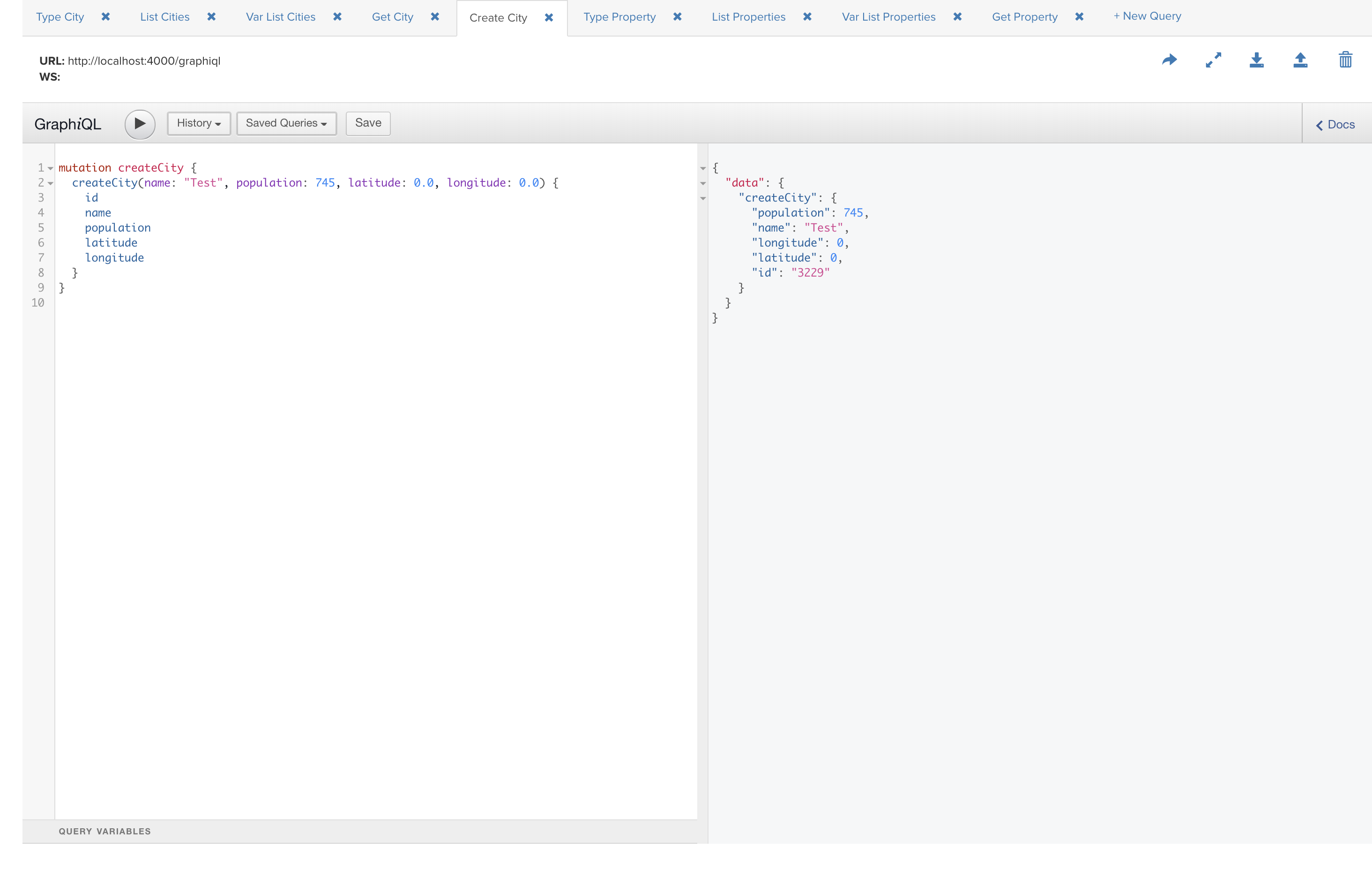The image size is (1372, 870).
Task: Click the Run query Play button
Action: [140, 123]
